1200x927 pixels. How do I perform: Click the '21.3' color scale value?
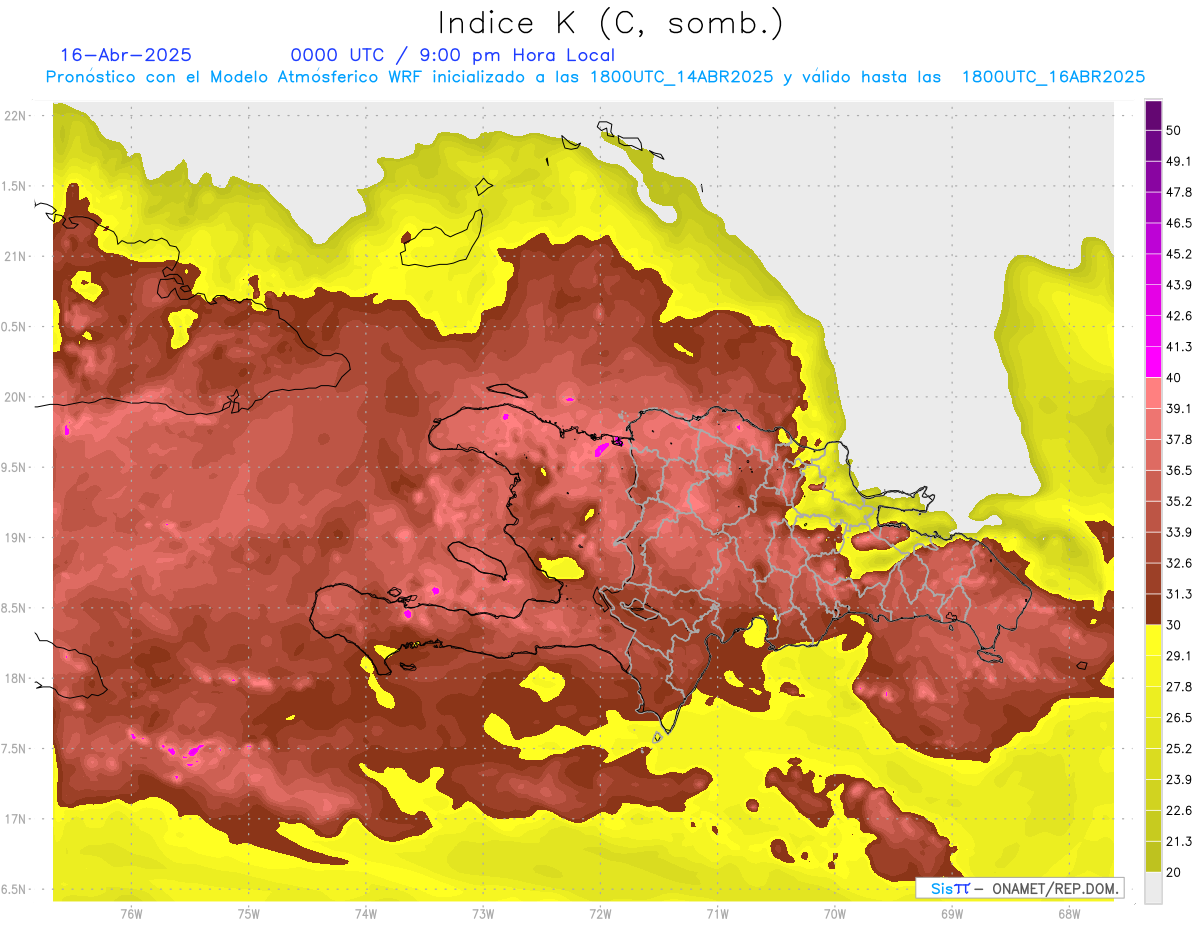[1179, 841]
